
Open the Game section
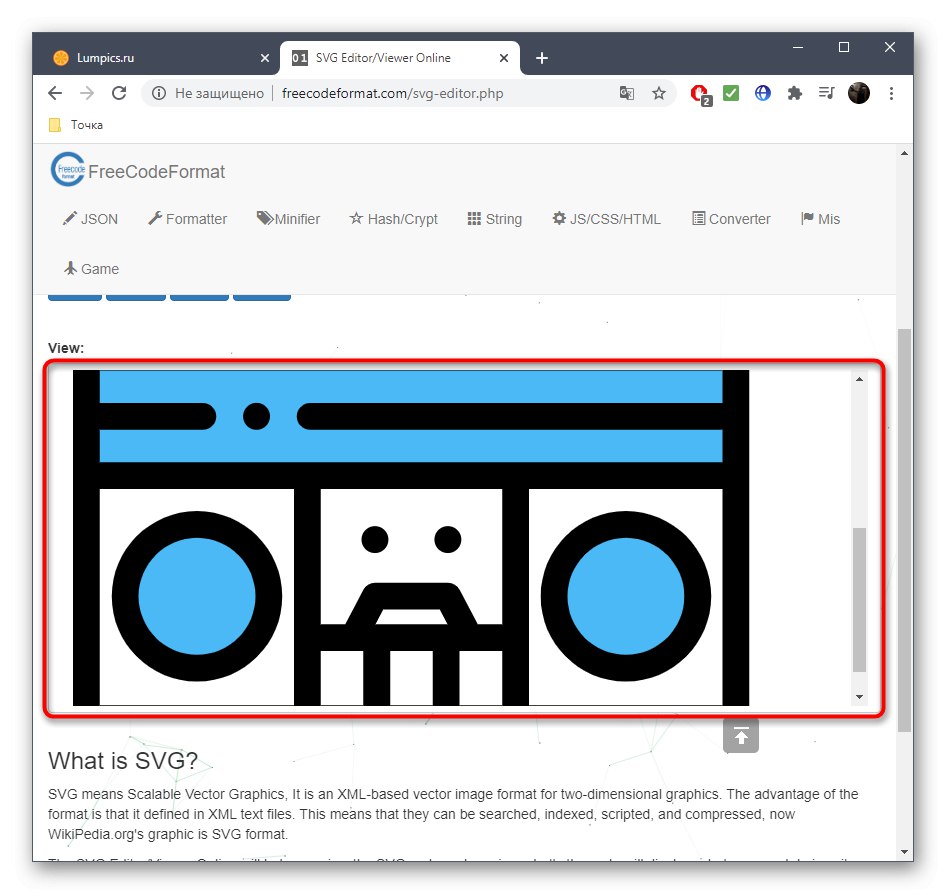click(x=90, y=268)
